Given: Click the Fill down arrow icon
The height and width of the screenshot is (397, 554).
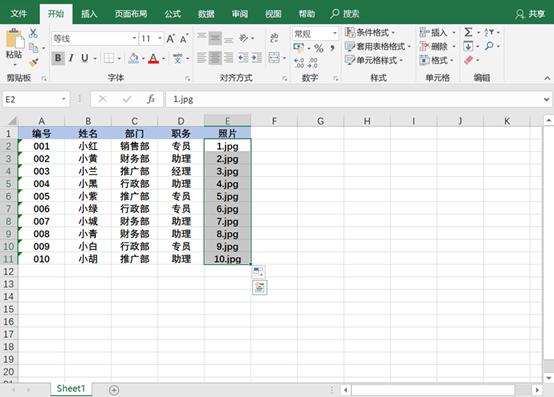Looking at the screenshot, I should click(468, 46).
